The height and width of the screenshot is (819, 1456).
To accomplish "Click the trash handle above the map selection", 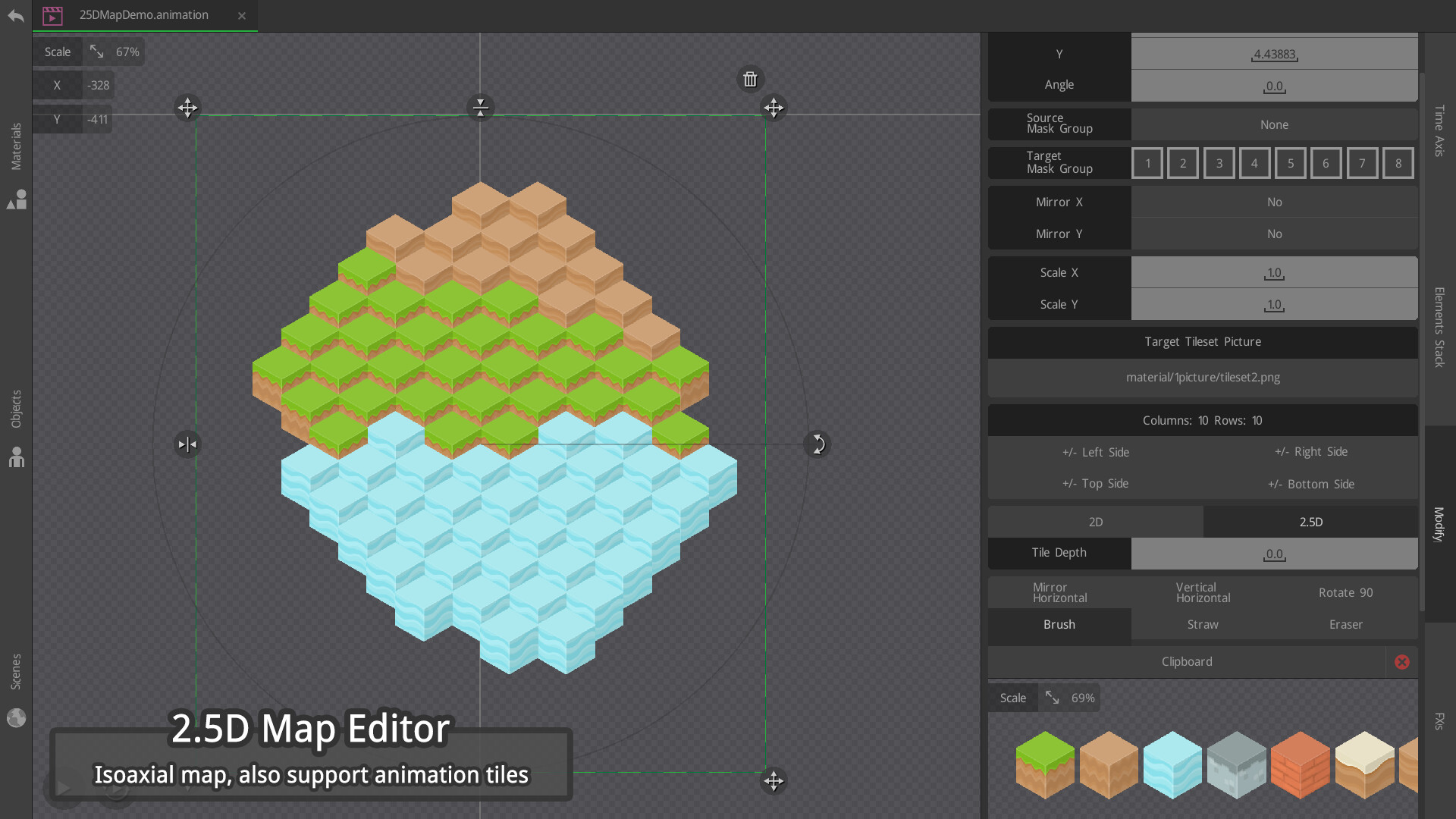I will point(750,79).
